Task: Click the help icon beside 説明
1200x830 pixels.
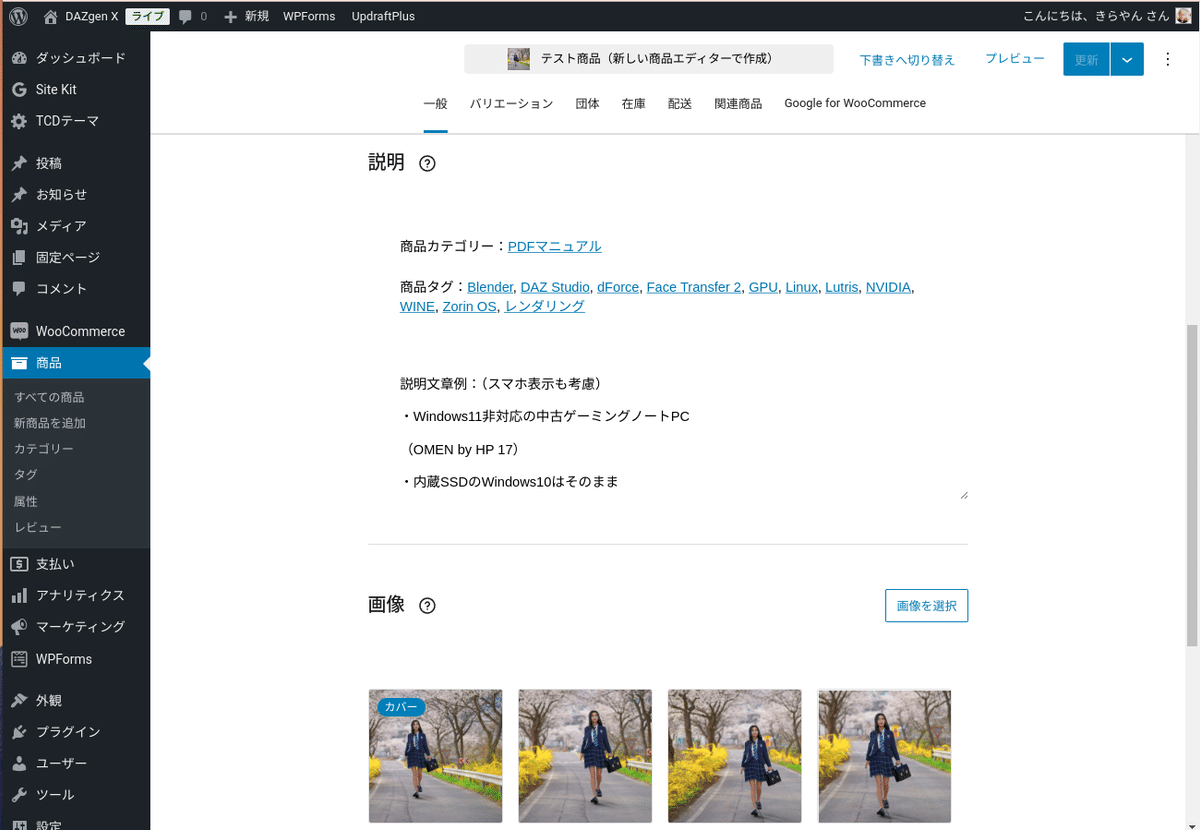Action: (427, 164)
